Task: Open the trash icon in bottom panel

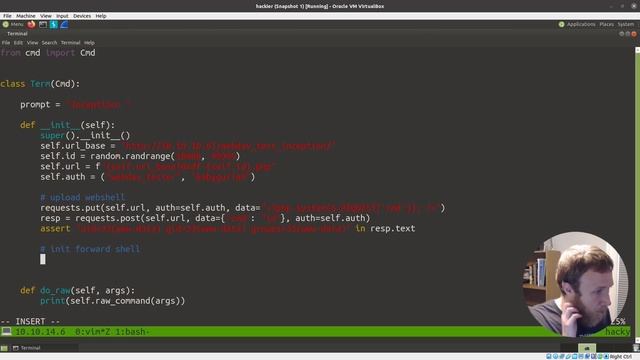Action: pyautogui.click(x=636, y=348)
